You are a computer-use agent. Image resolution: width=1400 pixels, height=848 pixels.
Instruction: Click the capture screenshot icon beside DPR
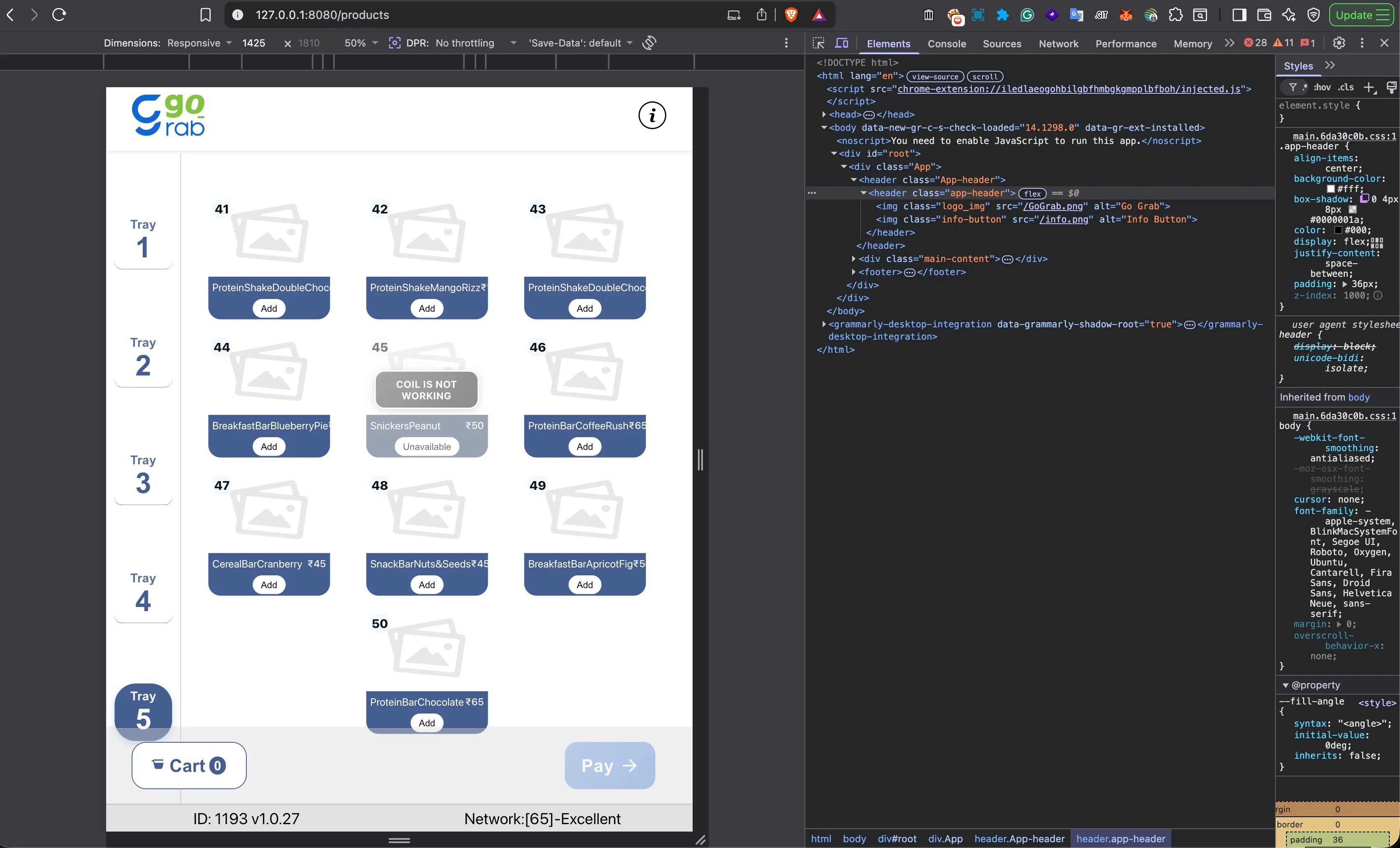(x=394, y=43)
